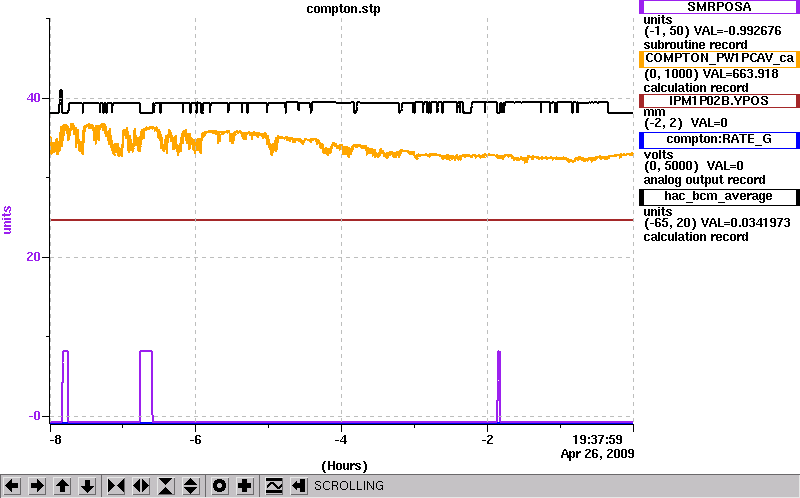Screen dimensions: 800x498
Task: Click the subroutine record text
Action: (x=695, y=45)
